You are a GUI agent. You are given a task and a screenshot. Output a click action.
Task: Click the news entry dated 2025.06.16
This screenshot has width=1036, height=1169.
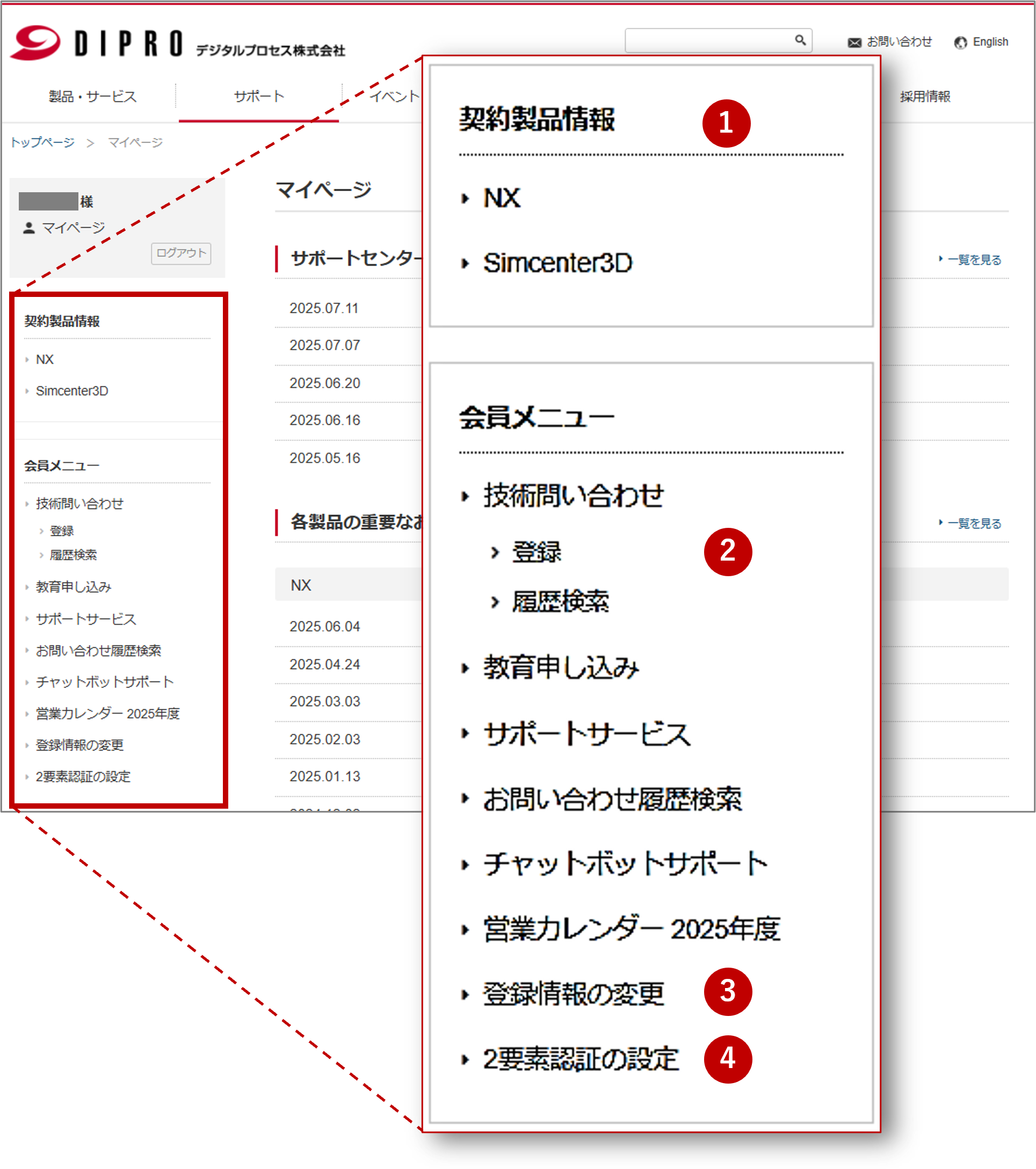pos(325,420)
